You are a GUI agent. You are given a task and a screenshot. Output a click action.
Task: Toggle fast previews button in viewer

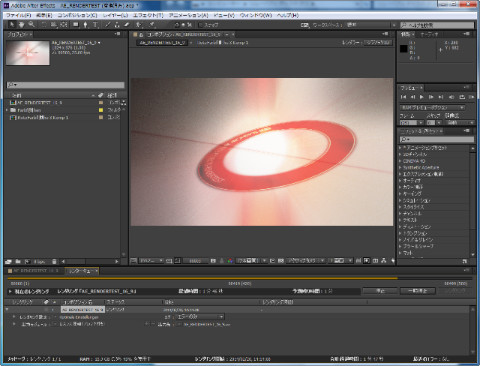tap(367, 261)
